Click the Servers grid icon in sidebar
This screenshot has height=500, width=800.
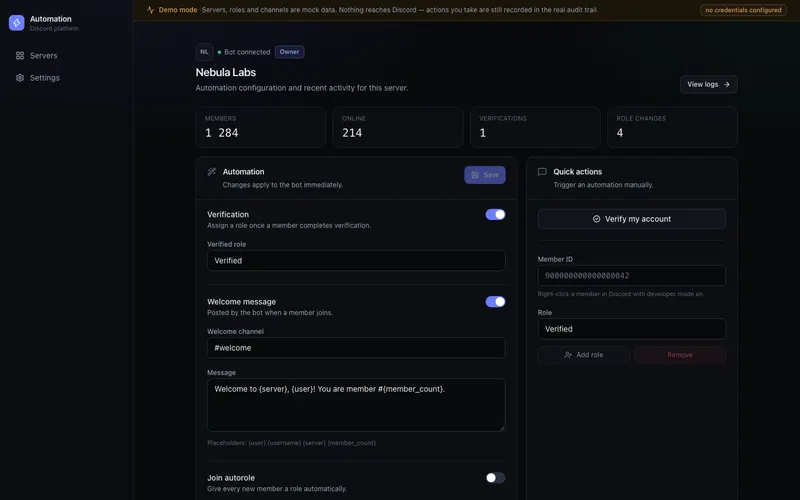coord(20,56)
